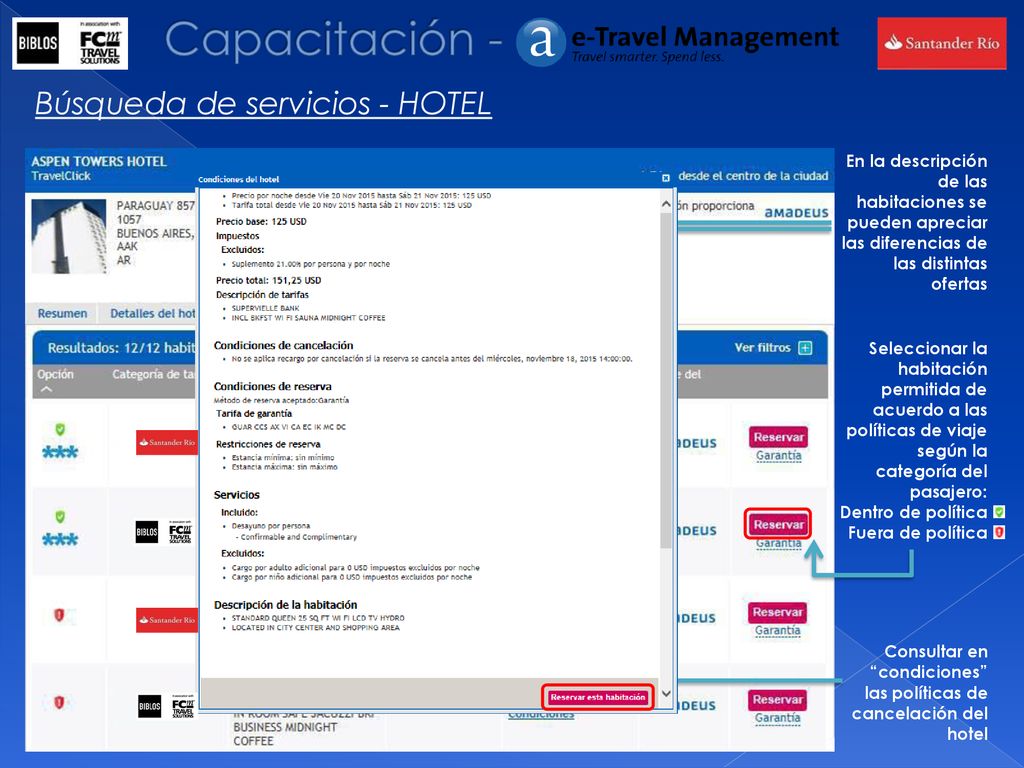Sort by the 'Opción' column header
This screenshot has width=1024, height=768.
pos(55,374)
